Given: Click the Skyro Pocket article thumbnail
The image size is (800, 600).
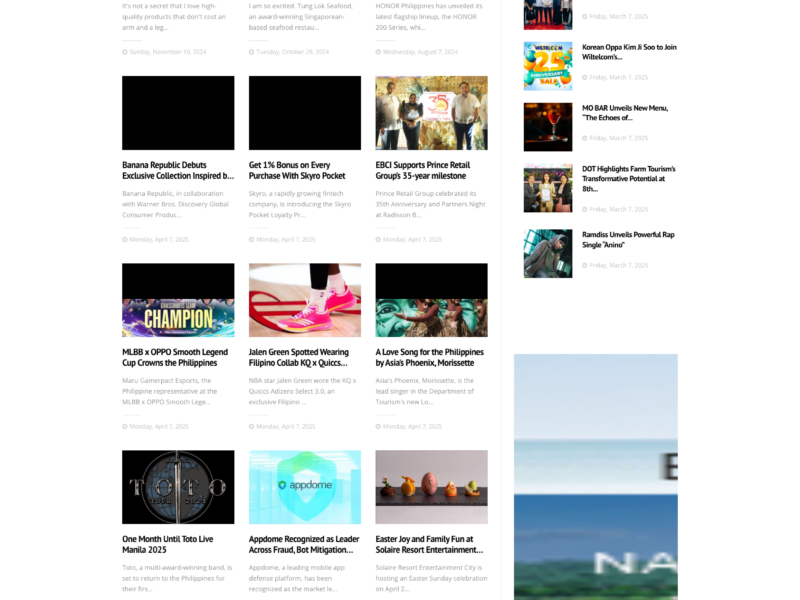Looking at the screenshot, I should 305,113.
